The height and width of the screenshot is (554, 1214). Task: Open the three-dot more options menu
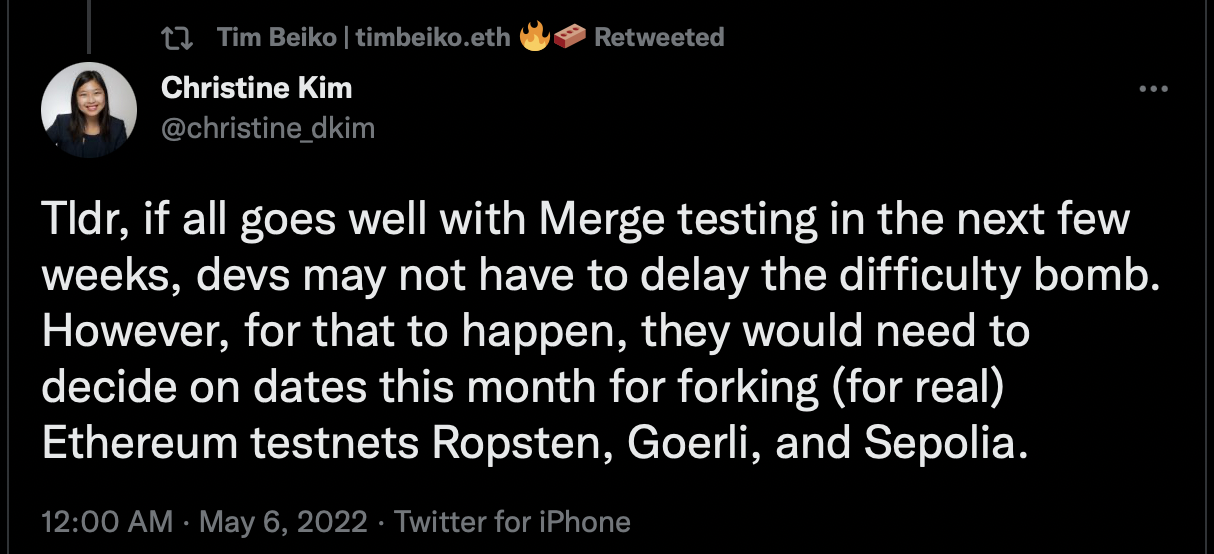(x=1154, y=90)
